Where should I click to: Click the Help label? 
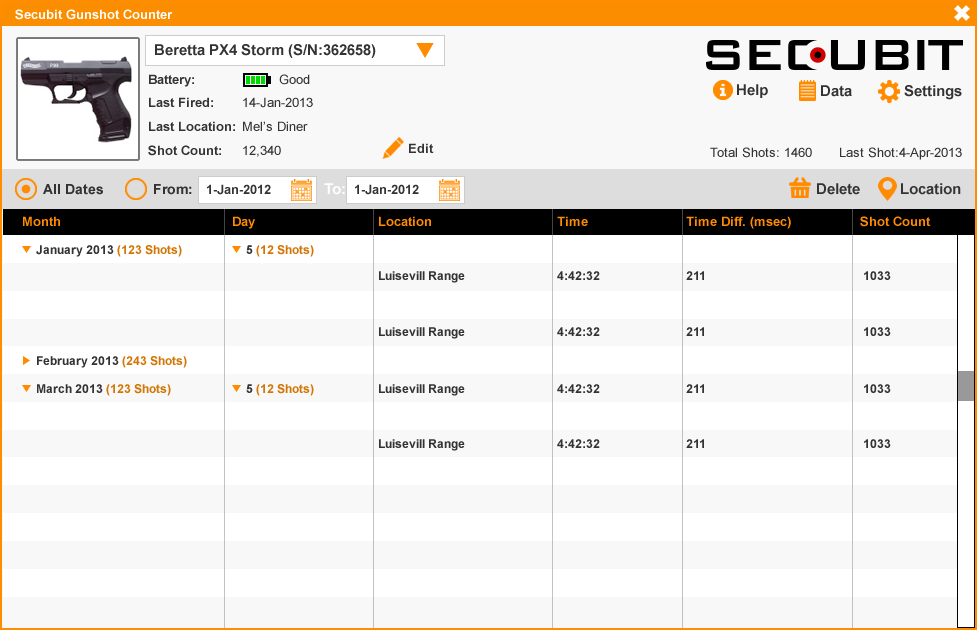(751, 90)
